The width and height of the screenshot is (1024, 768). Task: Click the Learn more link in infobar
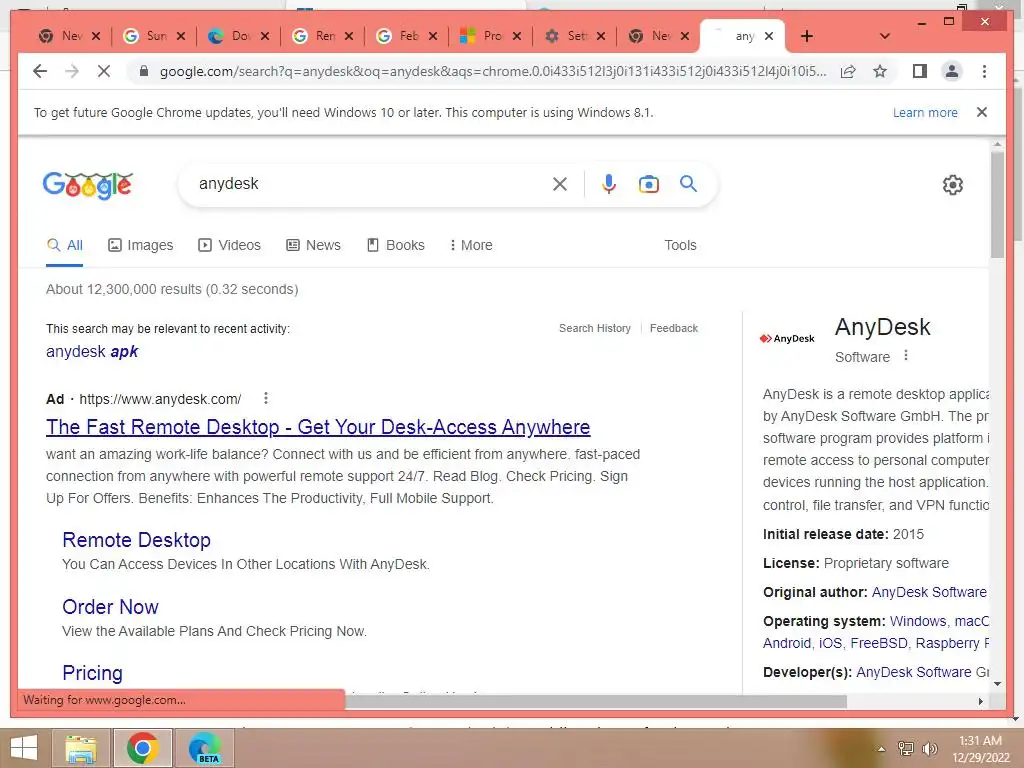click(925, 112)
